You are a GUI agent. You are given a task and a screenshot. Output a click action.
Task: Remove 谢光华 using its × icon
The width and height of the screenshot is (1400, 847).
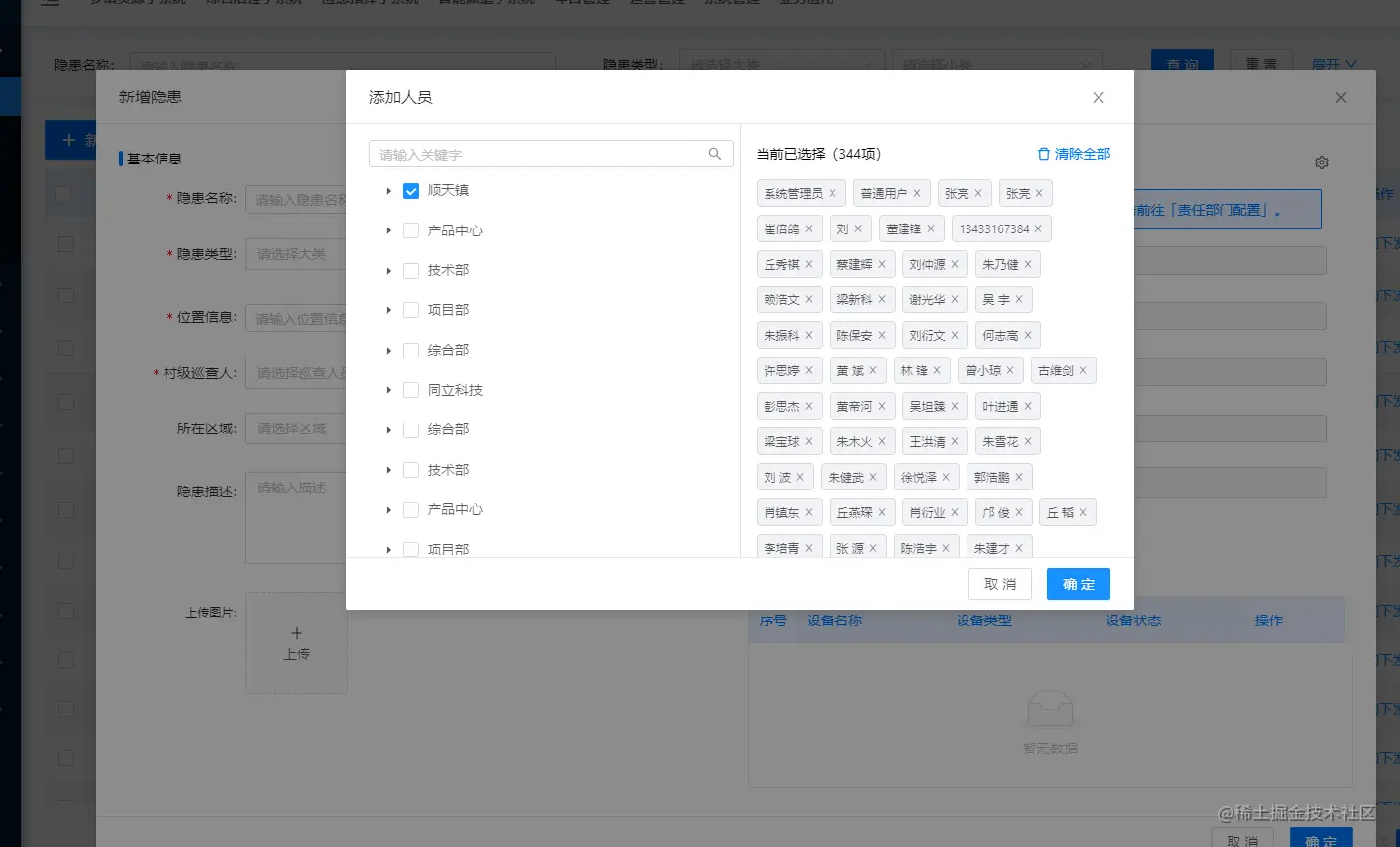click(x=955, y=300)
